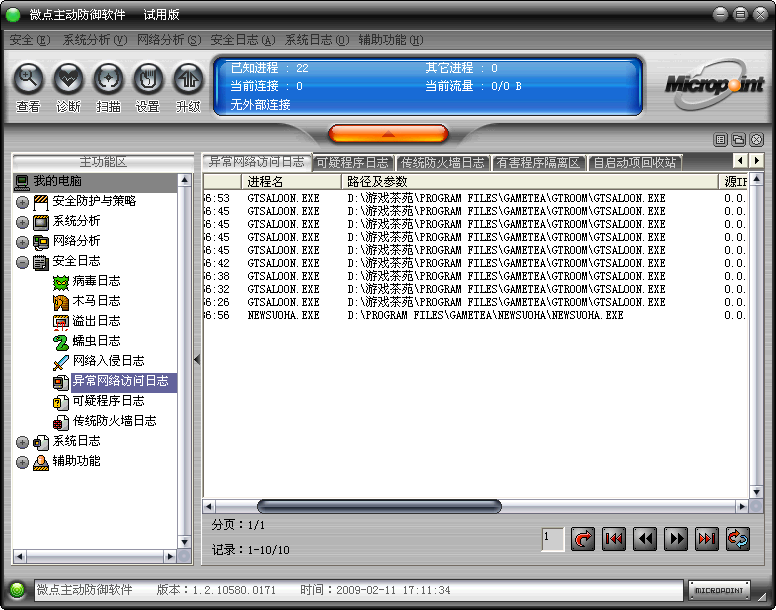The image size is (776, 610).
Task: Open the 安全日志(A) menu
Action: [242, 40]
